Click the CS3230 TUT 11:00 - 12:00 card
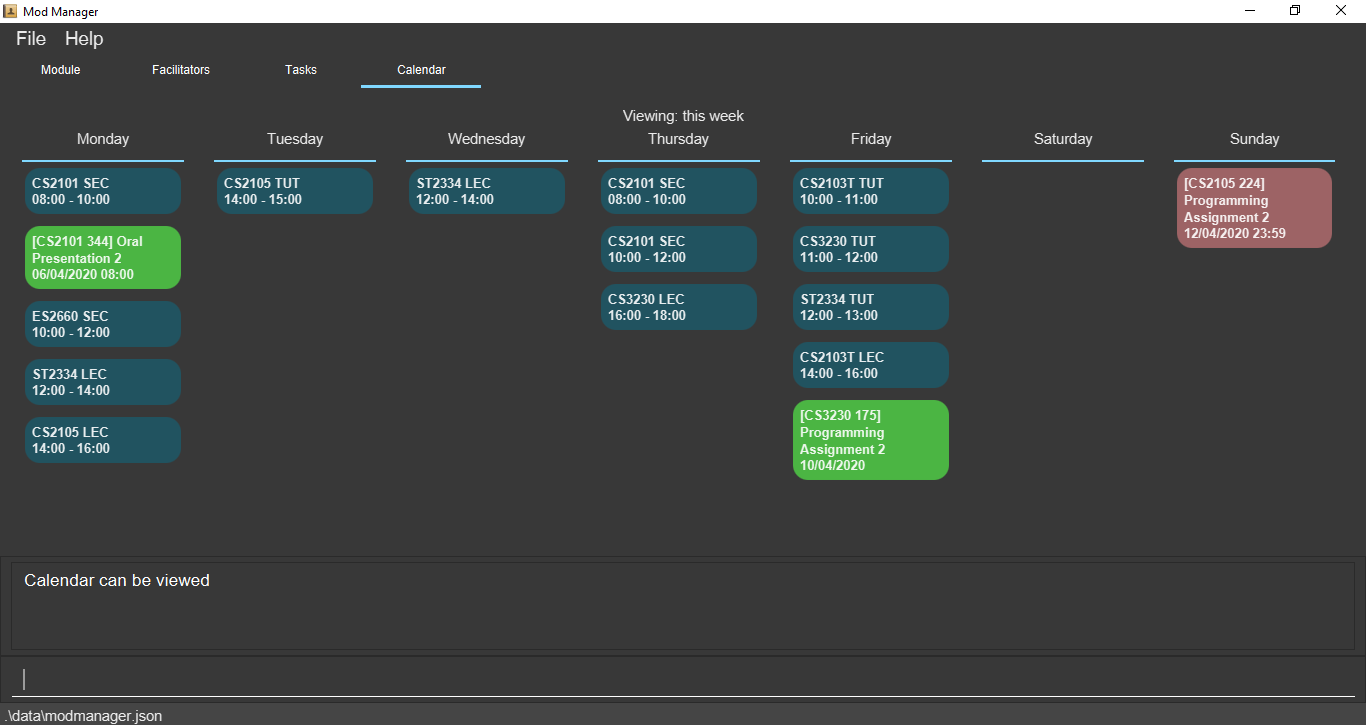The image size is (1366, 725). pos(871,249)
